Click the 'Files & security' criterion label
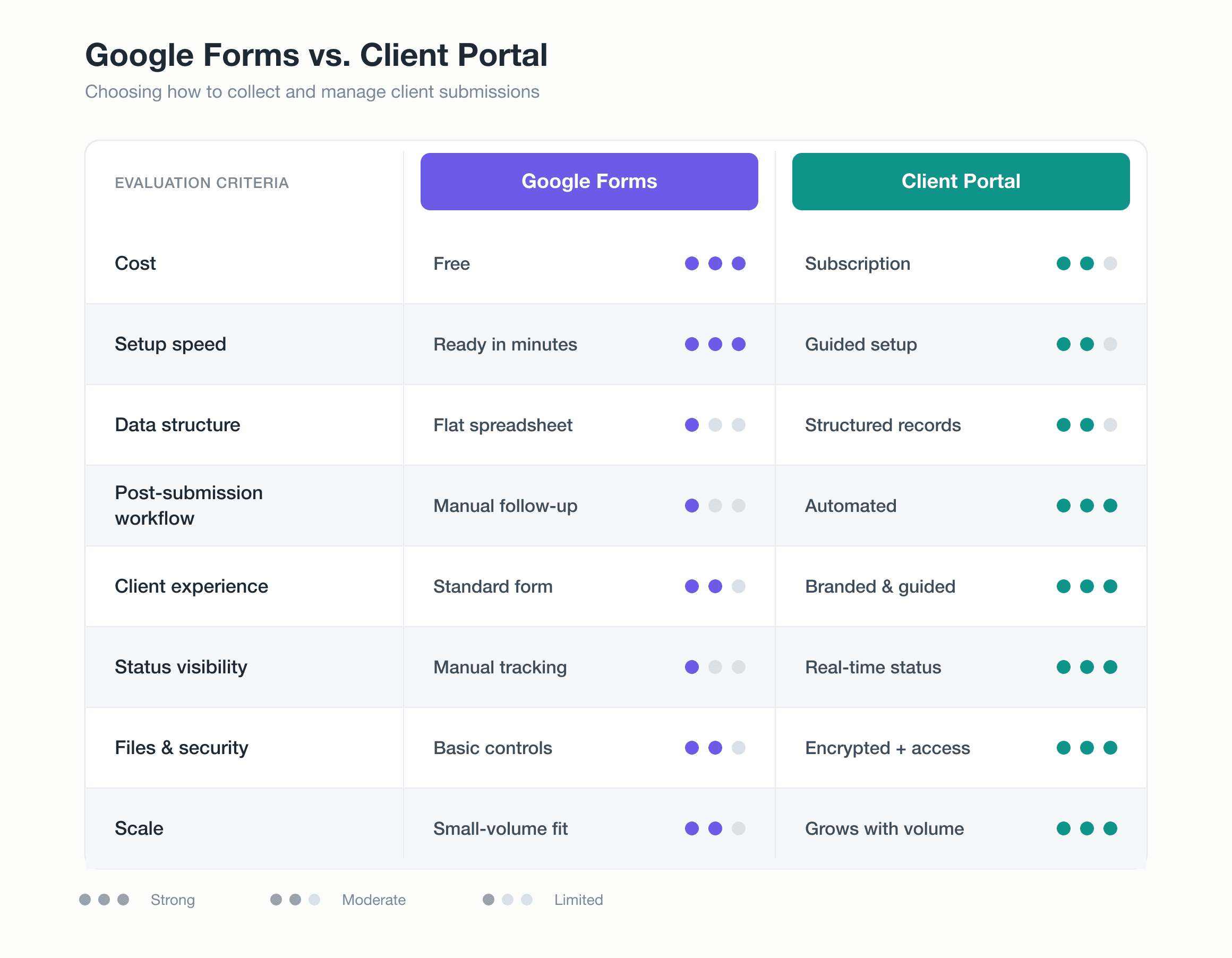 182,748
